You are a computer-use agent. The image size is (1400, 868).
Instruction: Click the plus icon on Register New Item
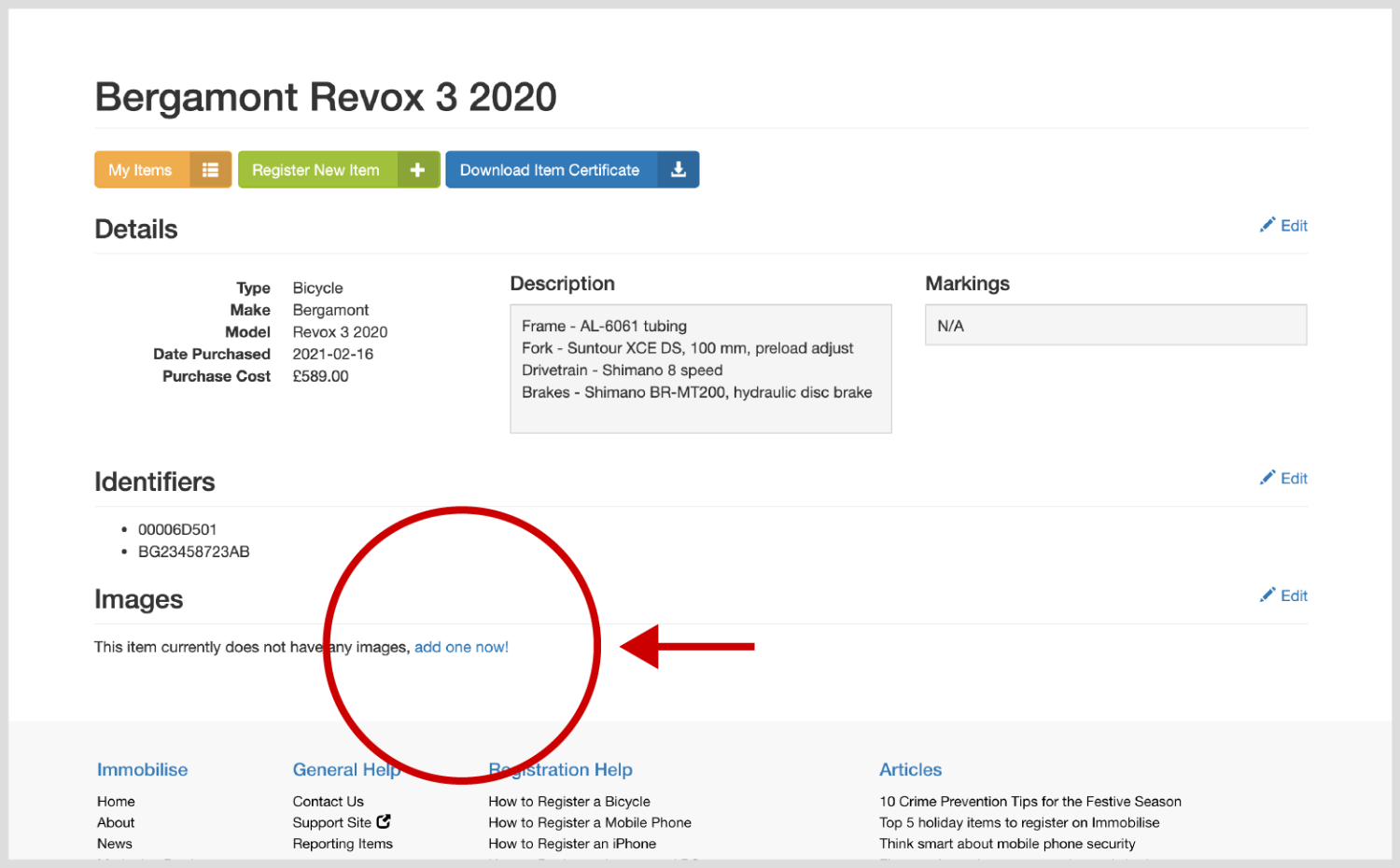pos(417,170)
